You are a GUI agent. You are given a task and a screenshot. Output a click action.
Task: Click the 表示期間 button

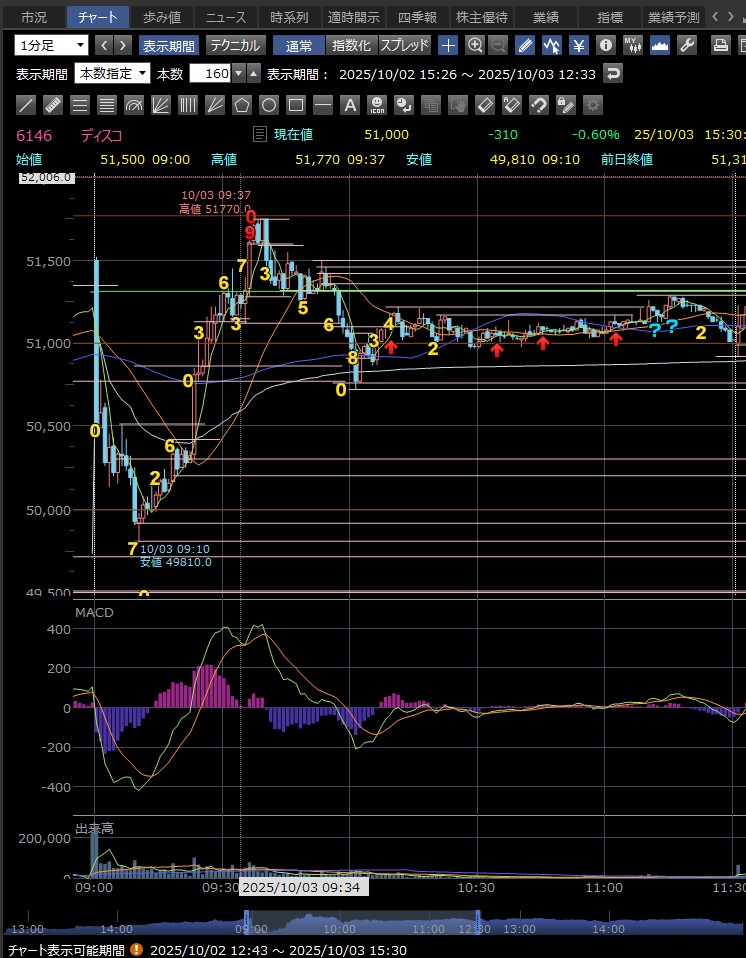[168, 45]
